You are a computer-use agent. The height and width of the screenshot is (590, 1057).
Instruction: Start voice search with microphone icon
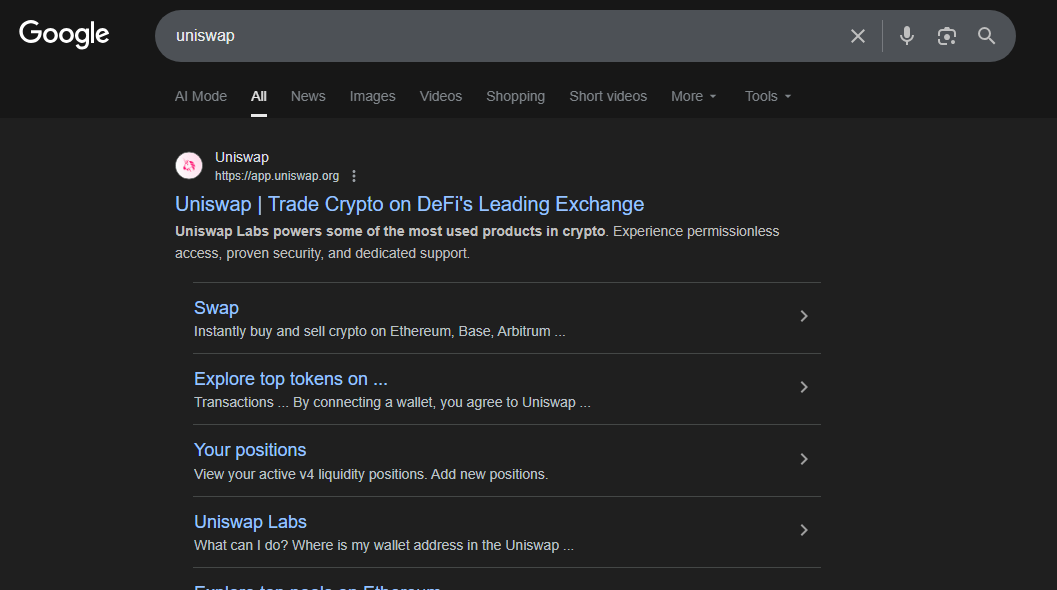tap(907, 36)
